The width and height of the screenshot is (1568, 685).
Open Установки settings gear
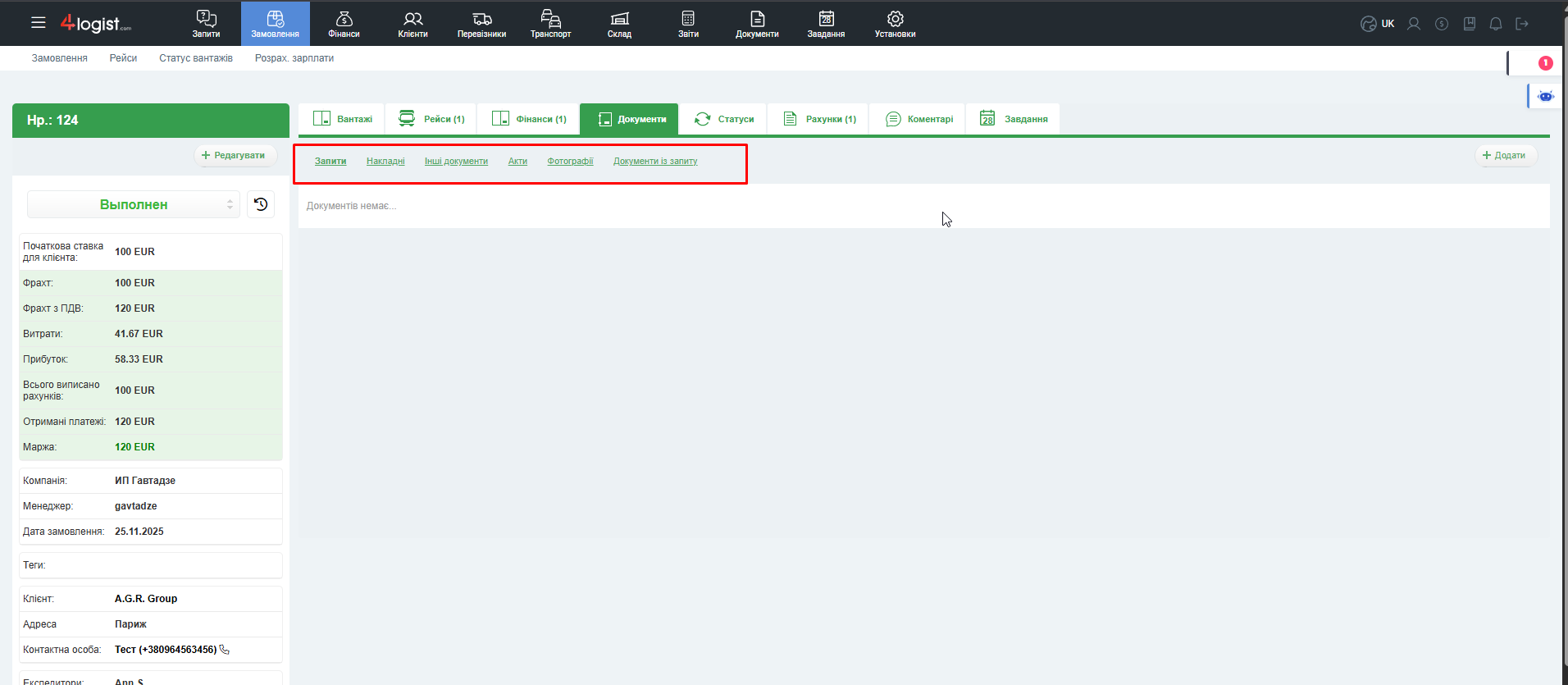pyautogui.click(x=895, y=24)
